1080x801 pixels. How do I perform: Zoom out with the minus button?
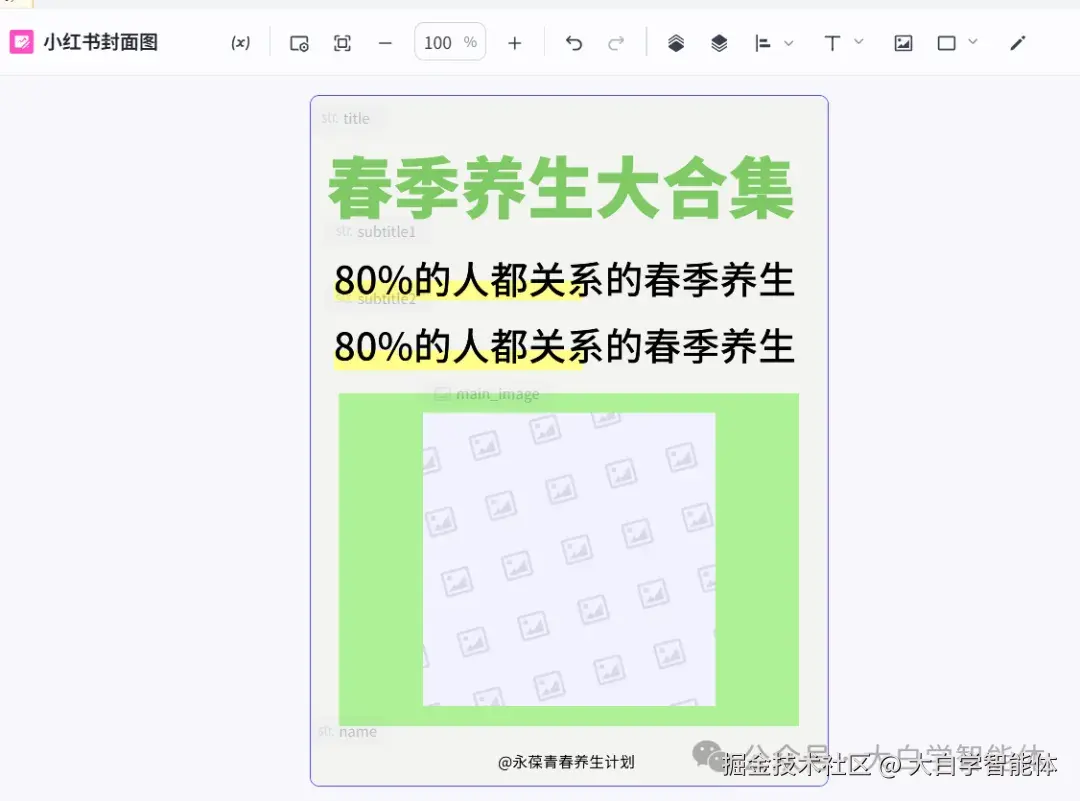click(x=385, y=42)
